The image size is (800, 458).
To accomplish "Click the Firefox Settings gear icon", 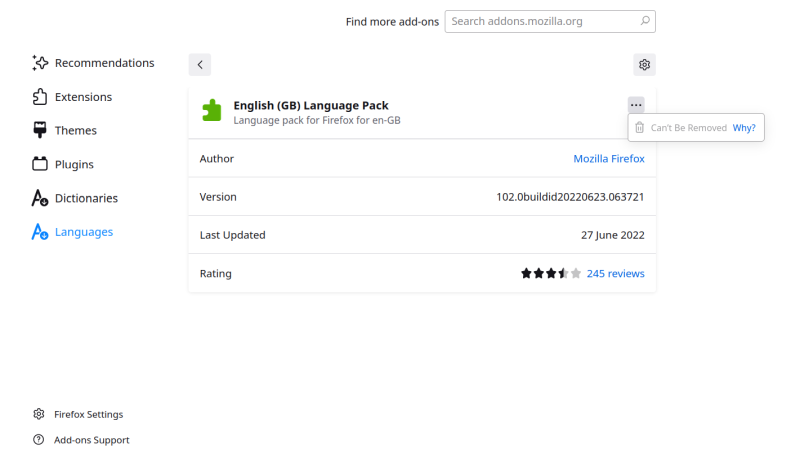I will click(39, 414).
